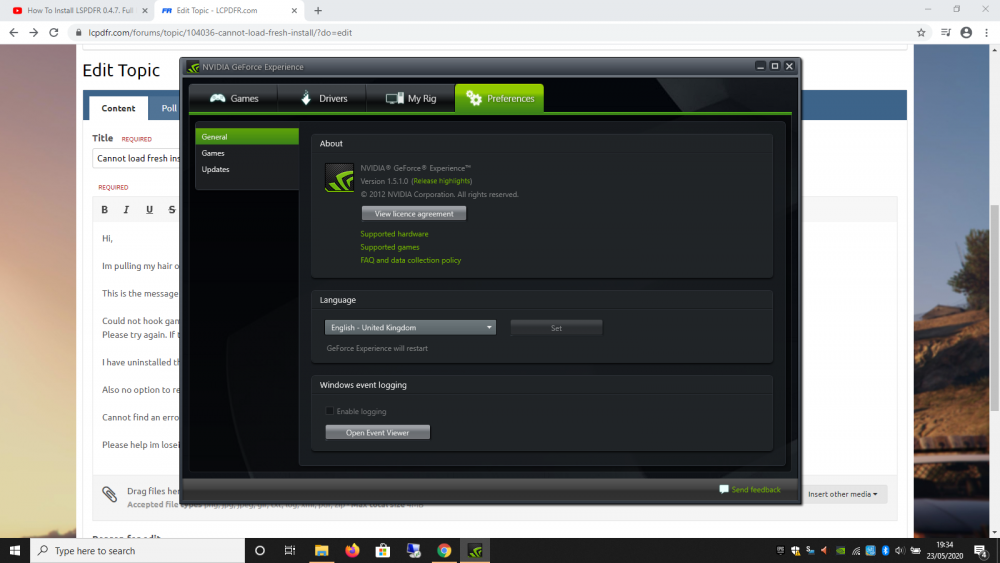Open Google Chrome from the taskbar
Screen dimensions: 1000x563
(444, 550)
